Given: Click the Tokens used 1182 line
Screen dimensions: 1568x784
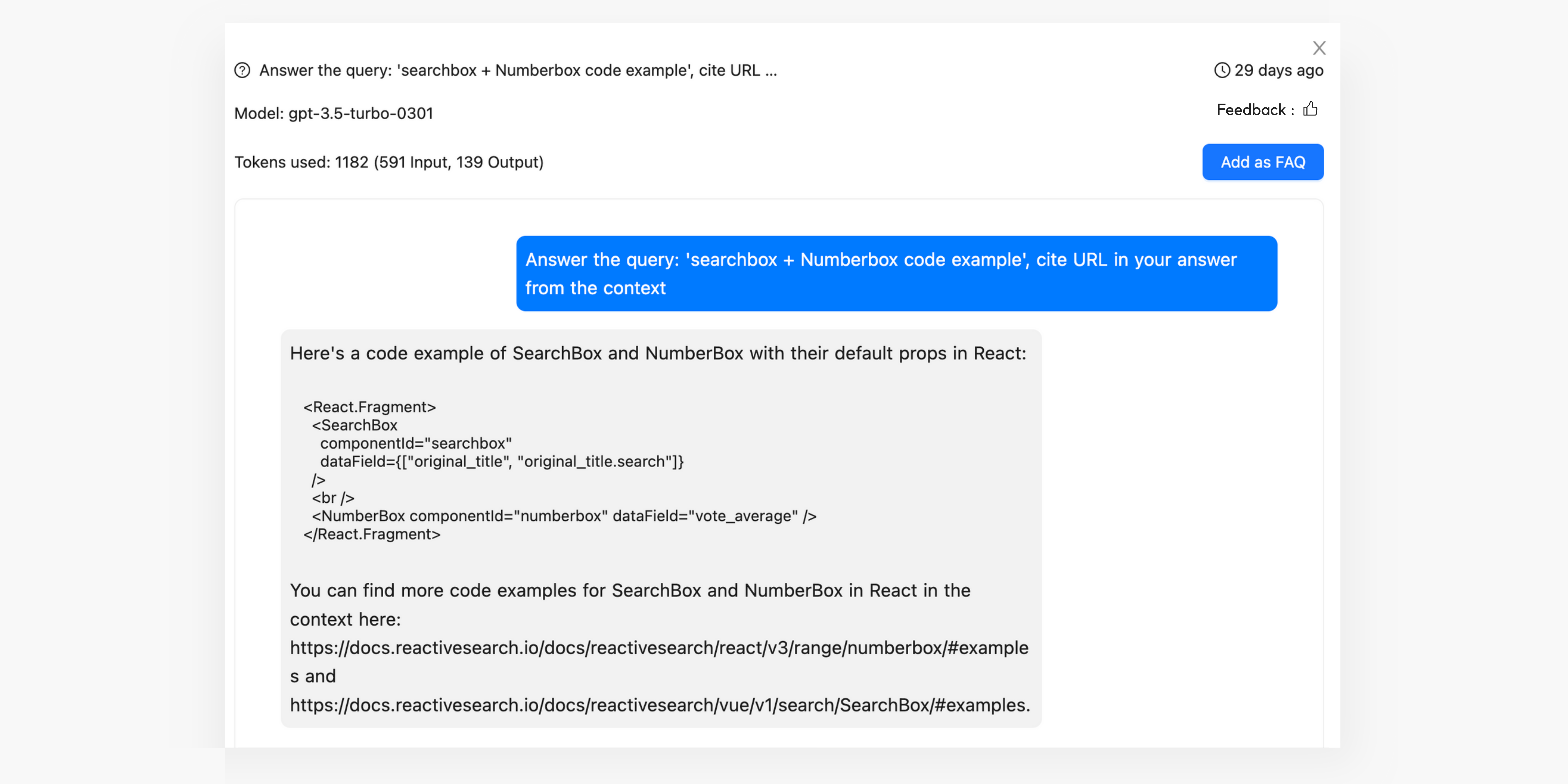Looking at the screenshot, I should (389, 162).
